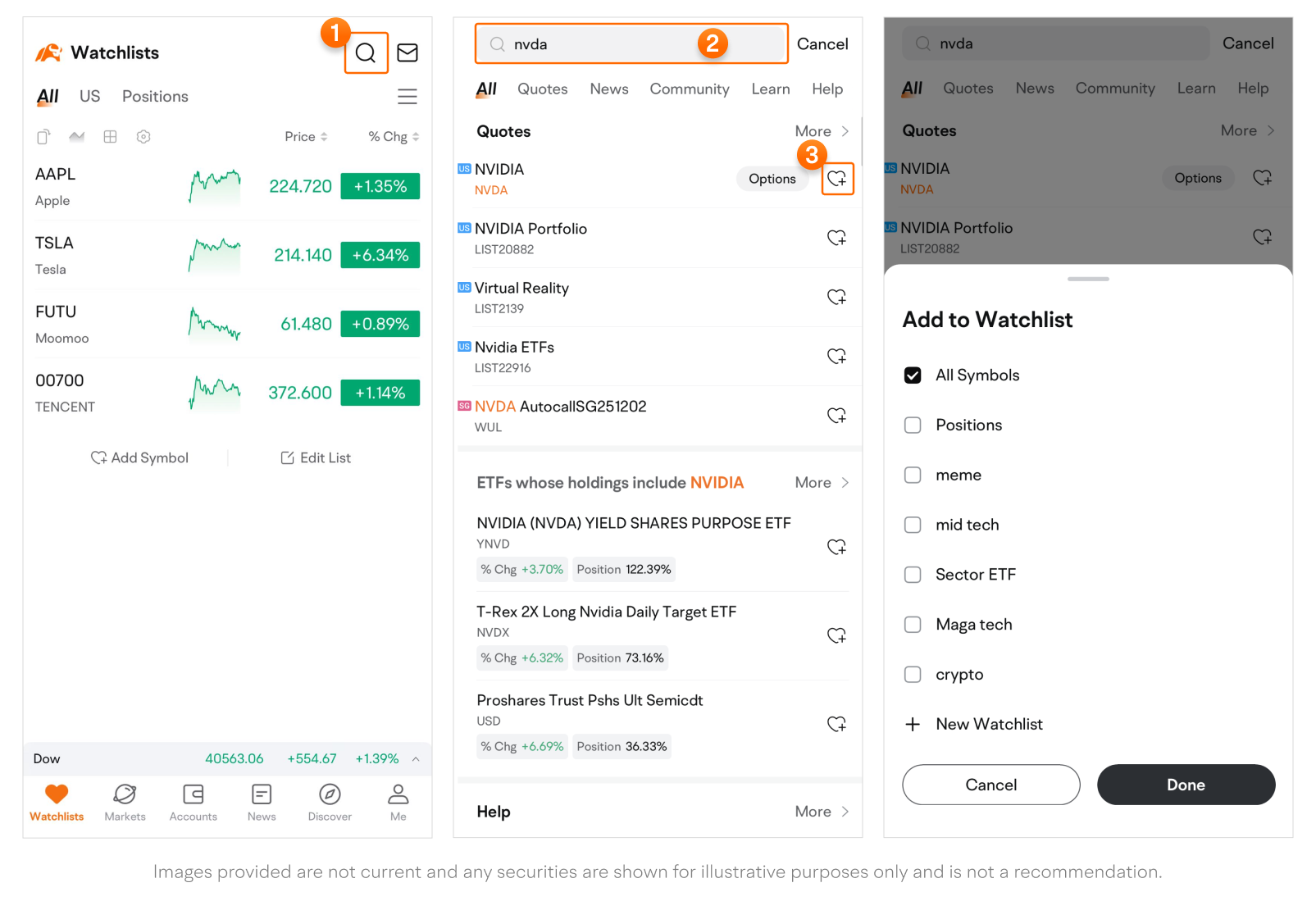Screen dimensions: 1316x901
Task: Check the meme watchlist box
Action: click(913, 476)
